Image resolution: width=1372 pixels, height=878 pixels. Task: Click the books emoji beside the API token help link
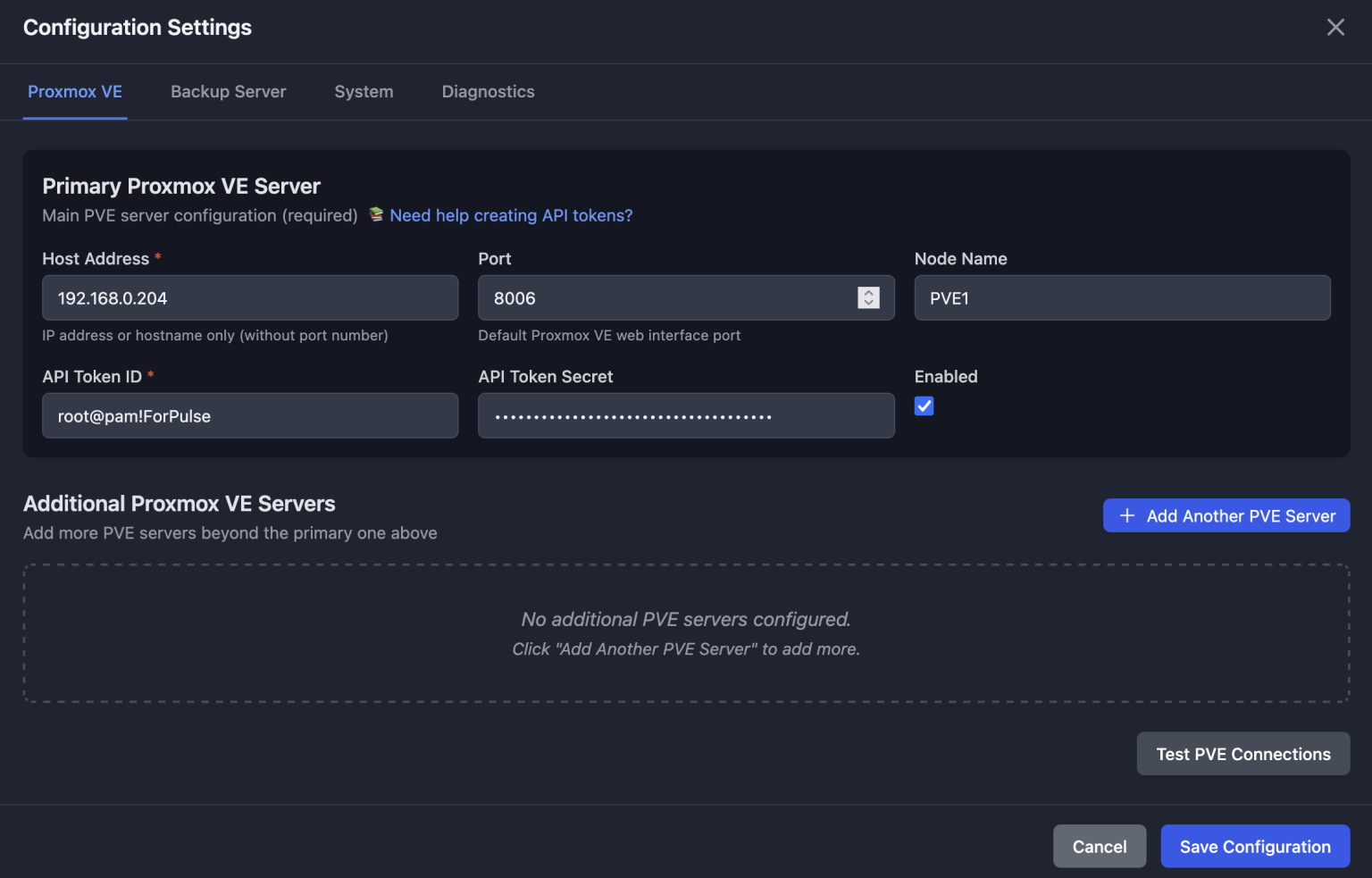tap(375, 214)
